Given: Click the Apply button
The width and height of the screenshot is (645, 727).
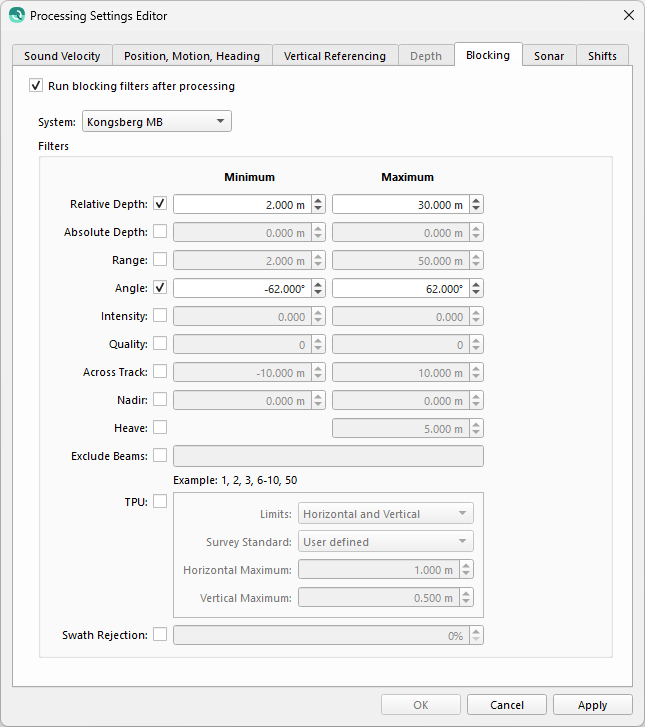Looking at the screenshot, I should pos(592,705).
